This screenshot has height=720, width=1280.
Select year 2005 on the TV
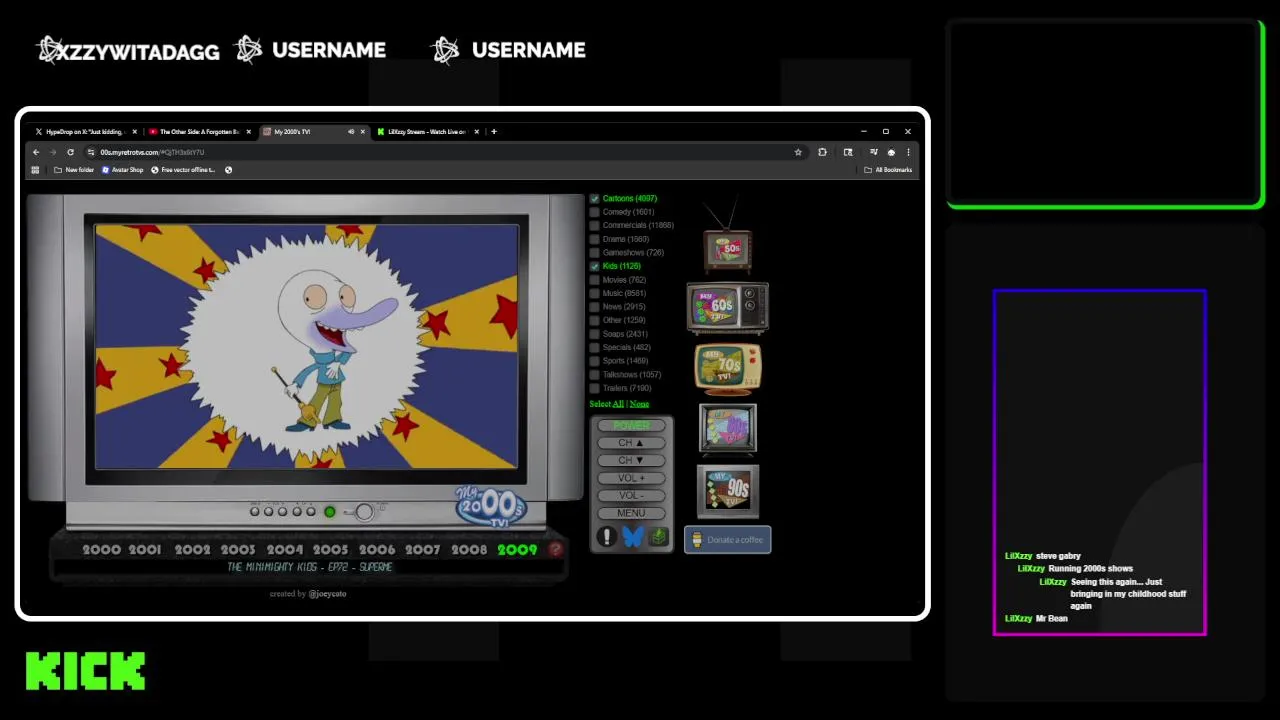click(x=331, y=549)
